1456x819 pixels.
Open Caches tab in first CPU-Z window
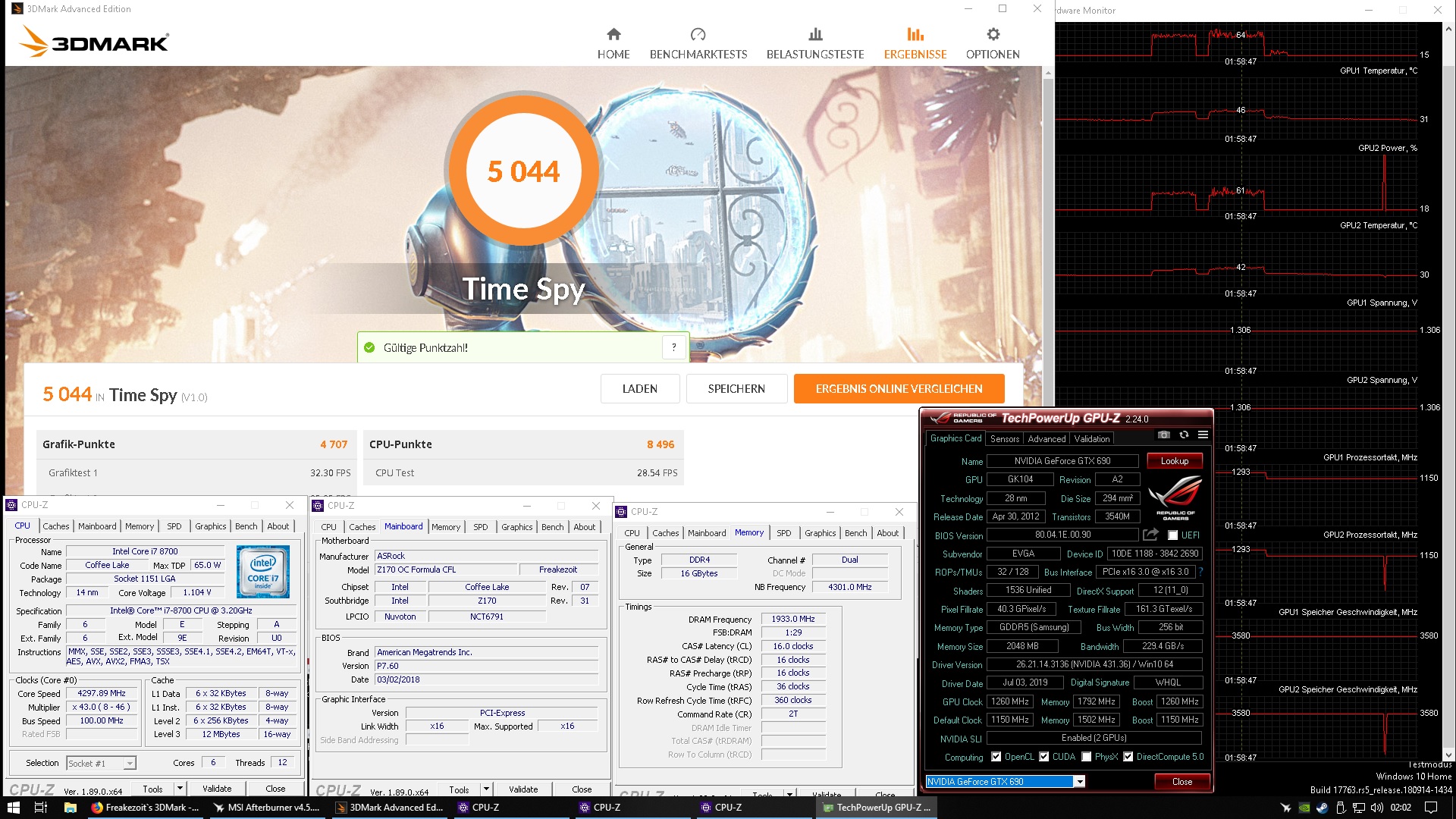[56, 526]
